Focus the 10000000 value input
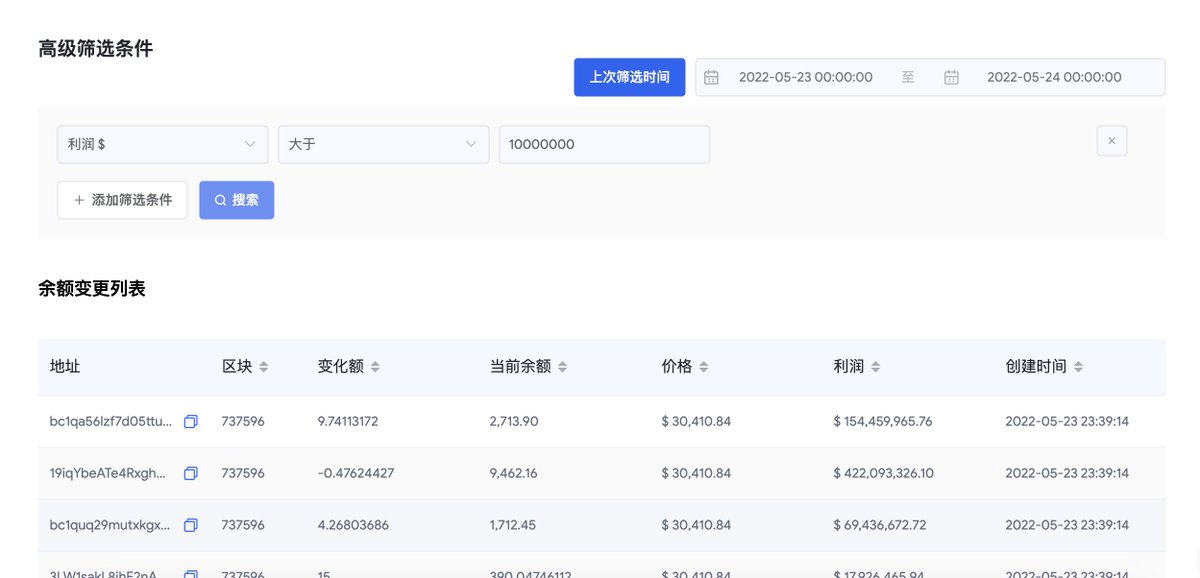 click(x=605, y=144)
